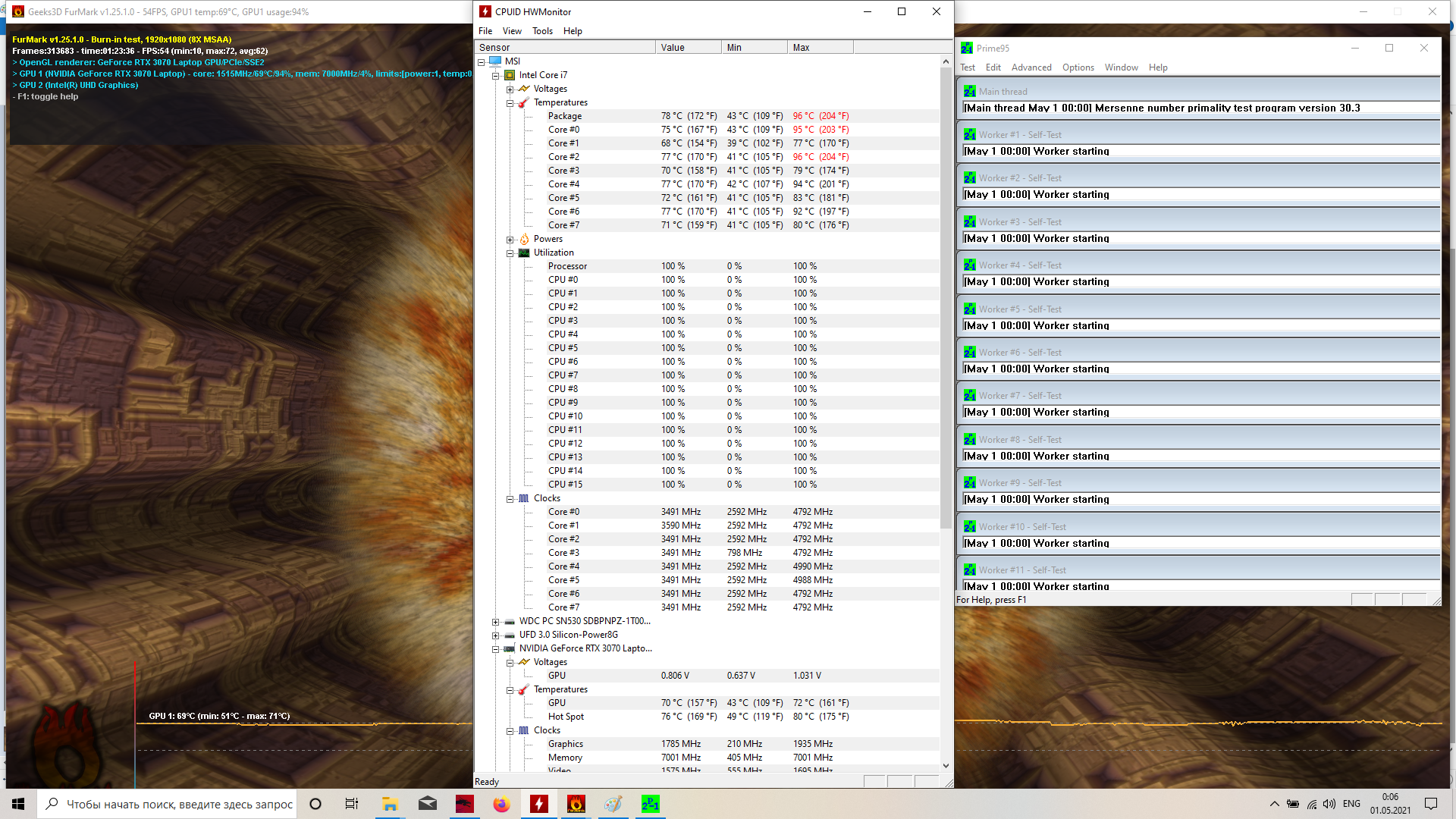Click the Intel Core i7 chip icon

[510, 75]
